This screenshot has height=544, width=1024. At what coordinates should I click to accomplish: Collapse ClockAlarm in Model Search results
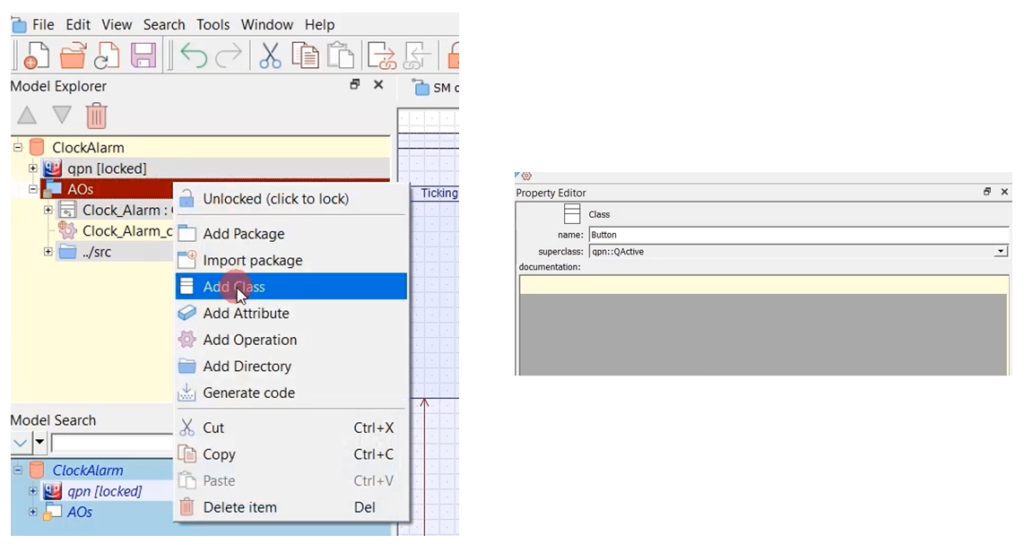pyautogui.click(x=18, y=470)
